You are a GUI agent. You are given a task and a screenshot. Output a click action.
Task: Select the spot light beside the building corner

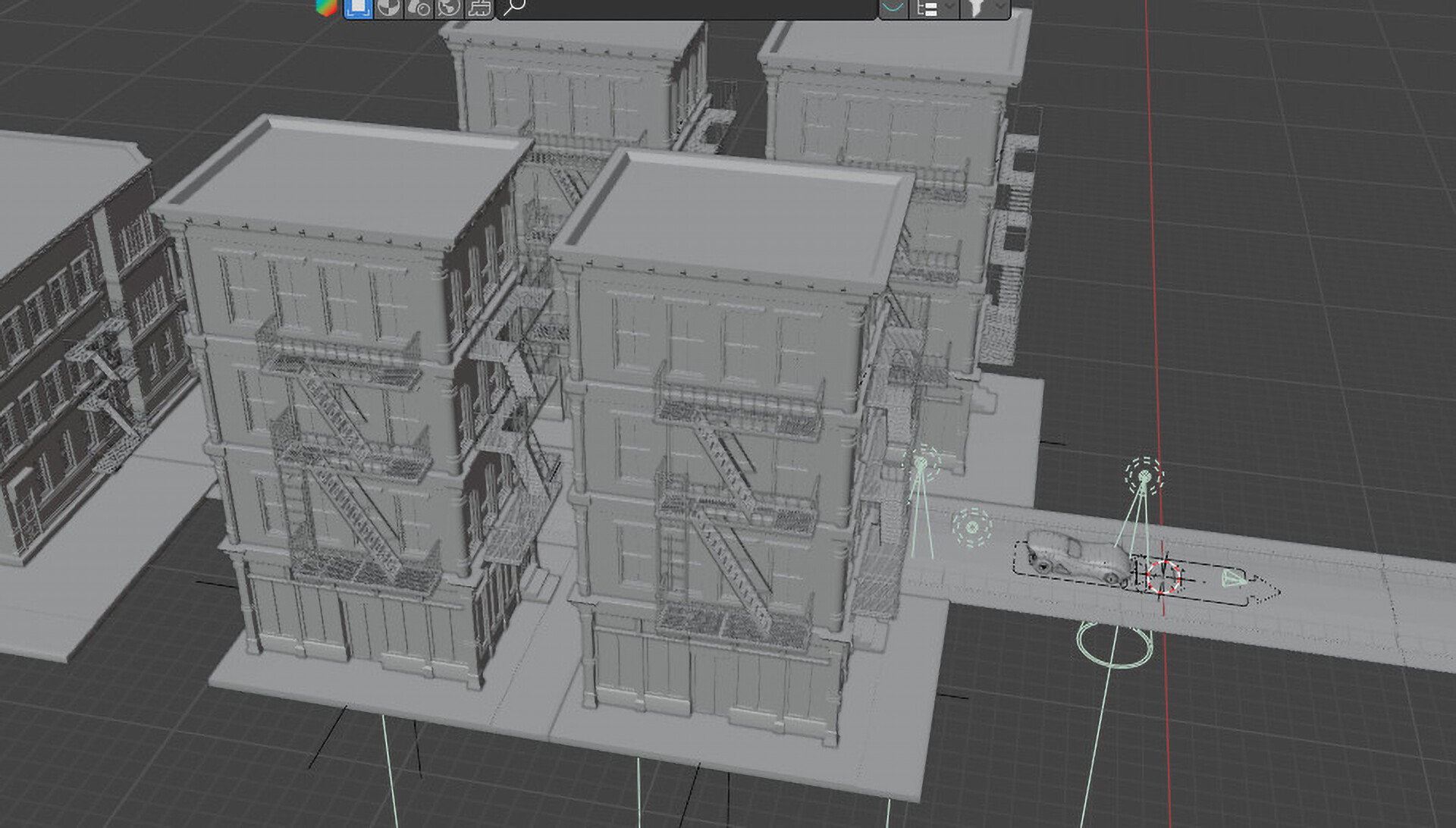click(x=922, y=462)
